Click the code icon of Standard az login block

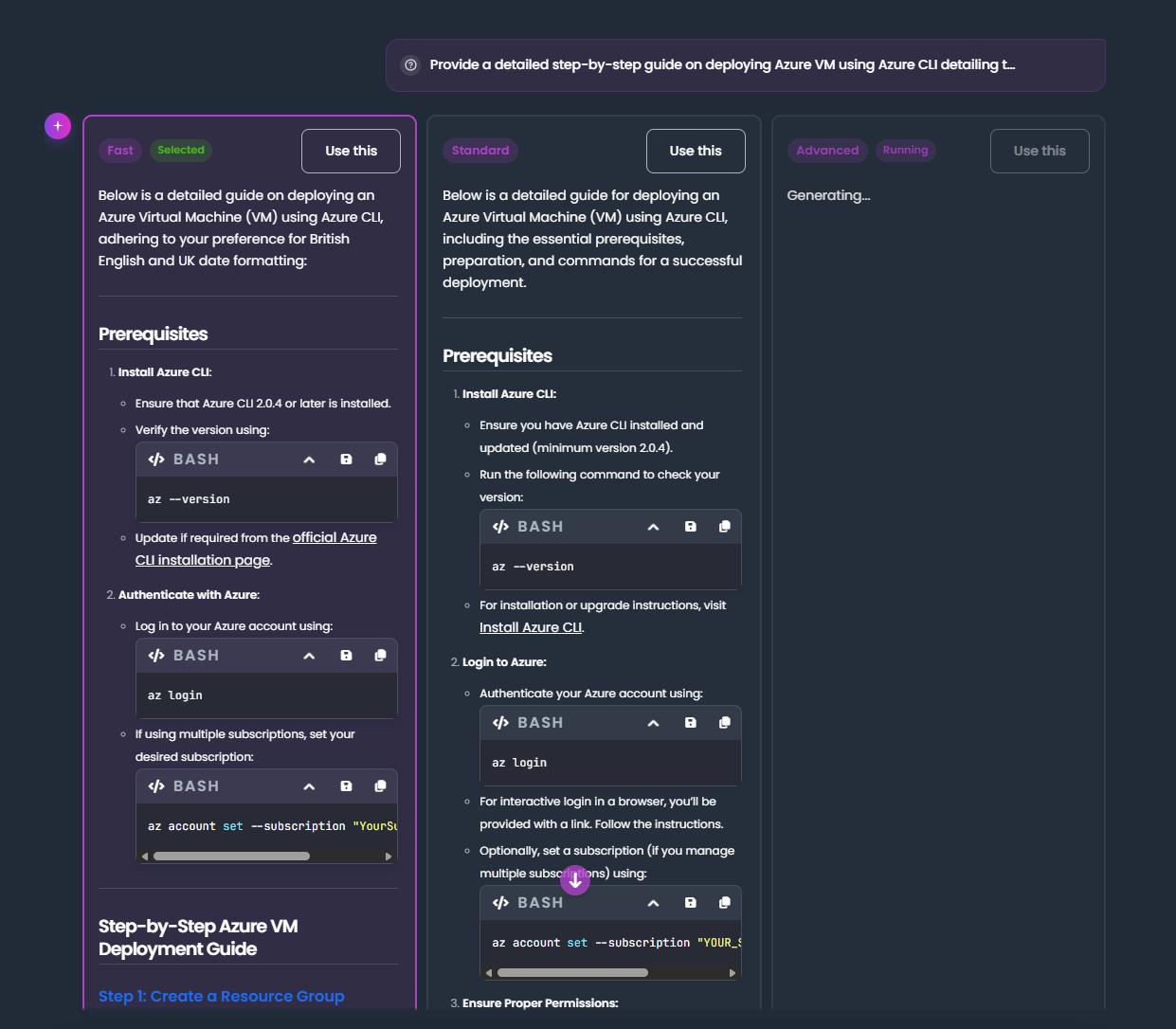tap(500, 723)
